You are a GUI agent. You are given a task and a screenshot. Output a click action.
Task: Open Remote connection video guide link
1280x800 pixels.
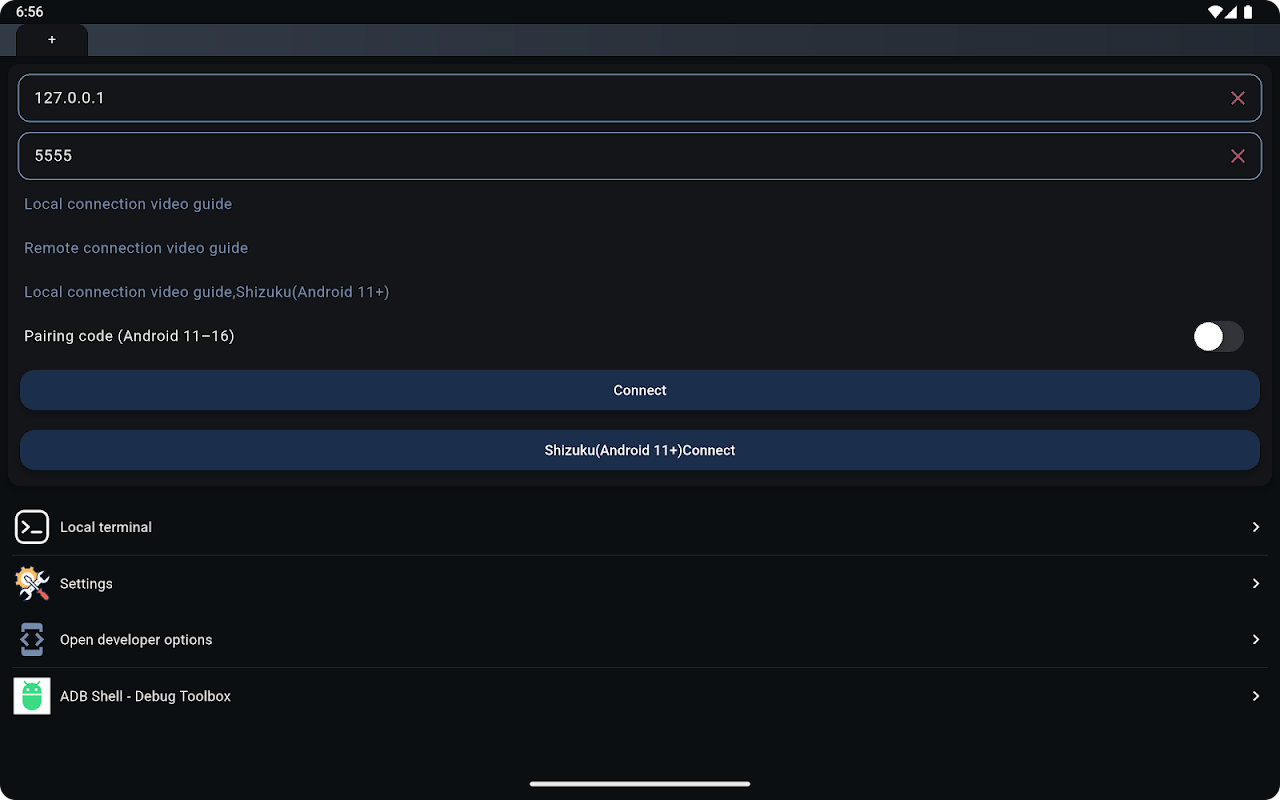click(x=136, y=248)
